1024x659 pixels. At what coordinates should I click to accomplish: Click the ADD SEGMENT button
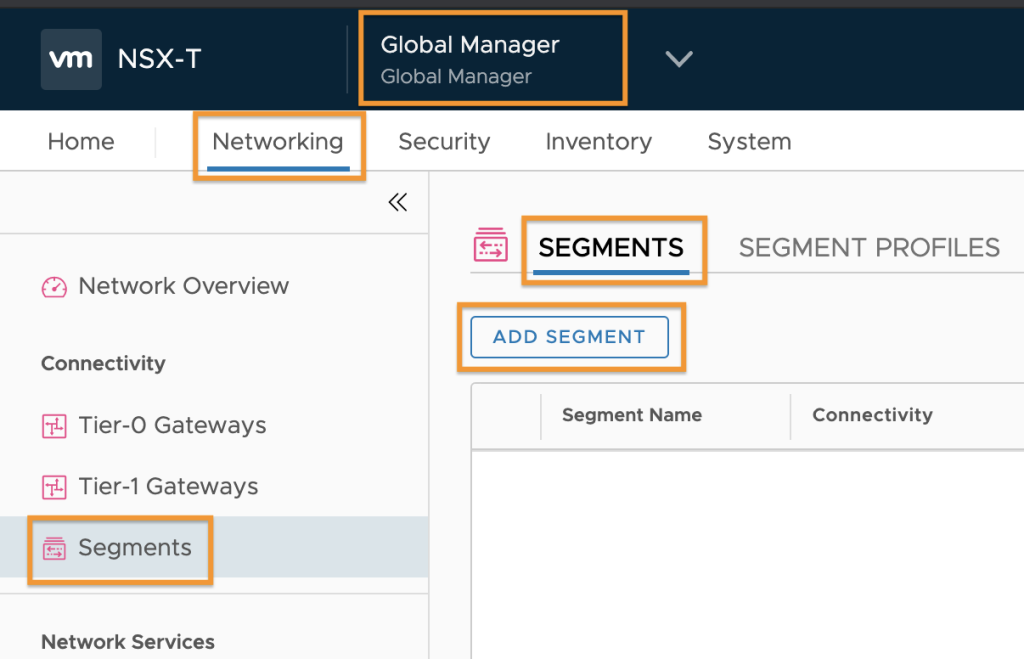click(x=569, y=337)
